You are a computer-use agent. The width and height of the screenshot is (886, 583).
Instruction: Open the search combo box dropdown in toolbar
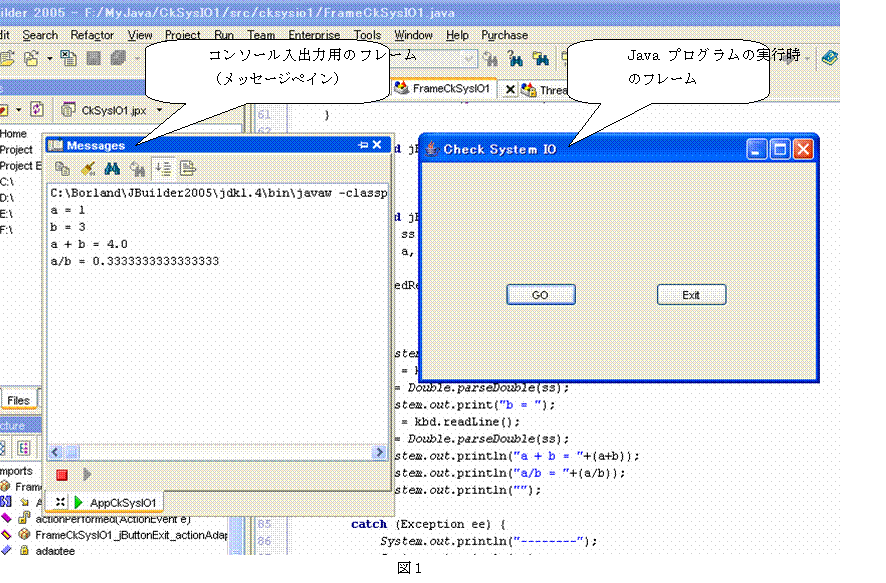tap(469, 59)
